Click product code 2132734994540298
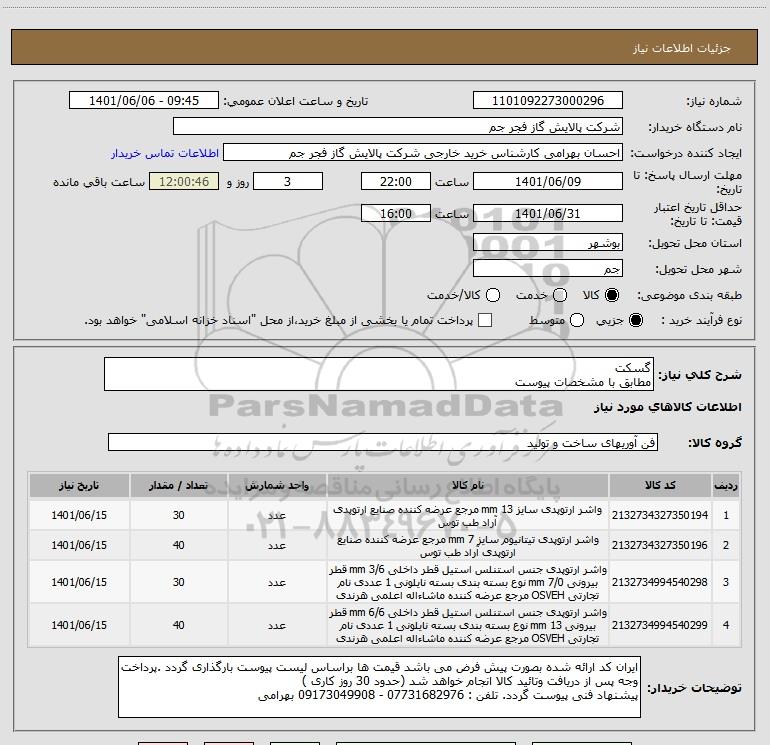Image resolution: width=770 pixels, height=745 pixels. click(x=660, y=582)
